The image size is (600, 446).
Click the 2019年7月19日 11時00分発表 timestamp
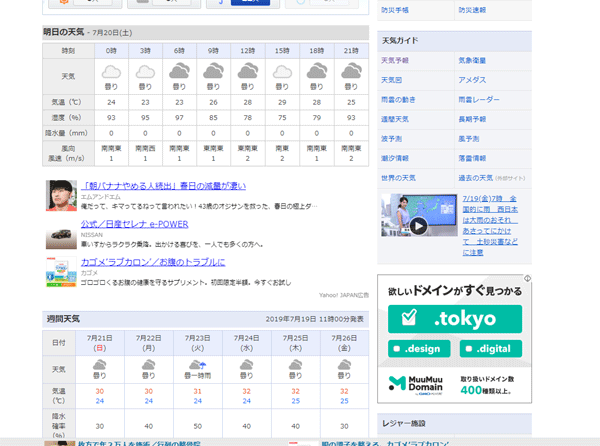coord(315,319)
